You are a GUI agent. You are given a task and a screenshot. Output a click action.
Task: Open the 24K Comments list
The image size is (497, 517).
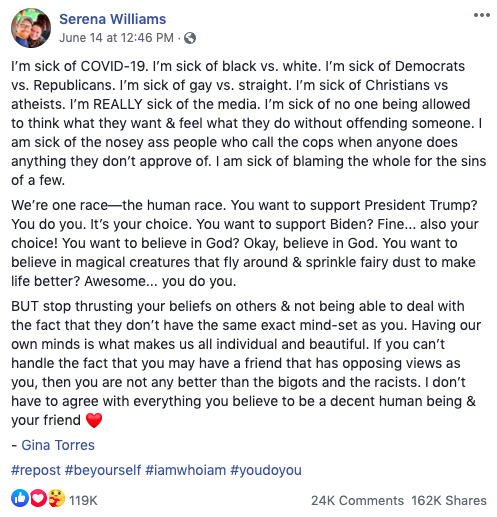[357, 500]
